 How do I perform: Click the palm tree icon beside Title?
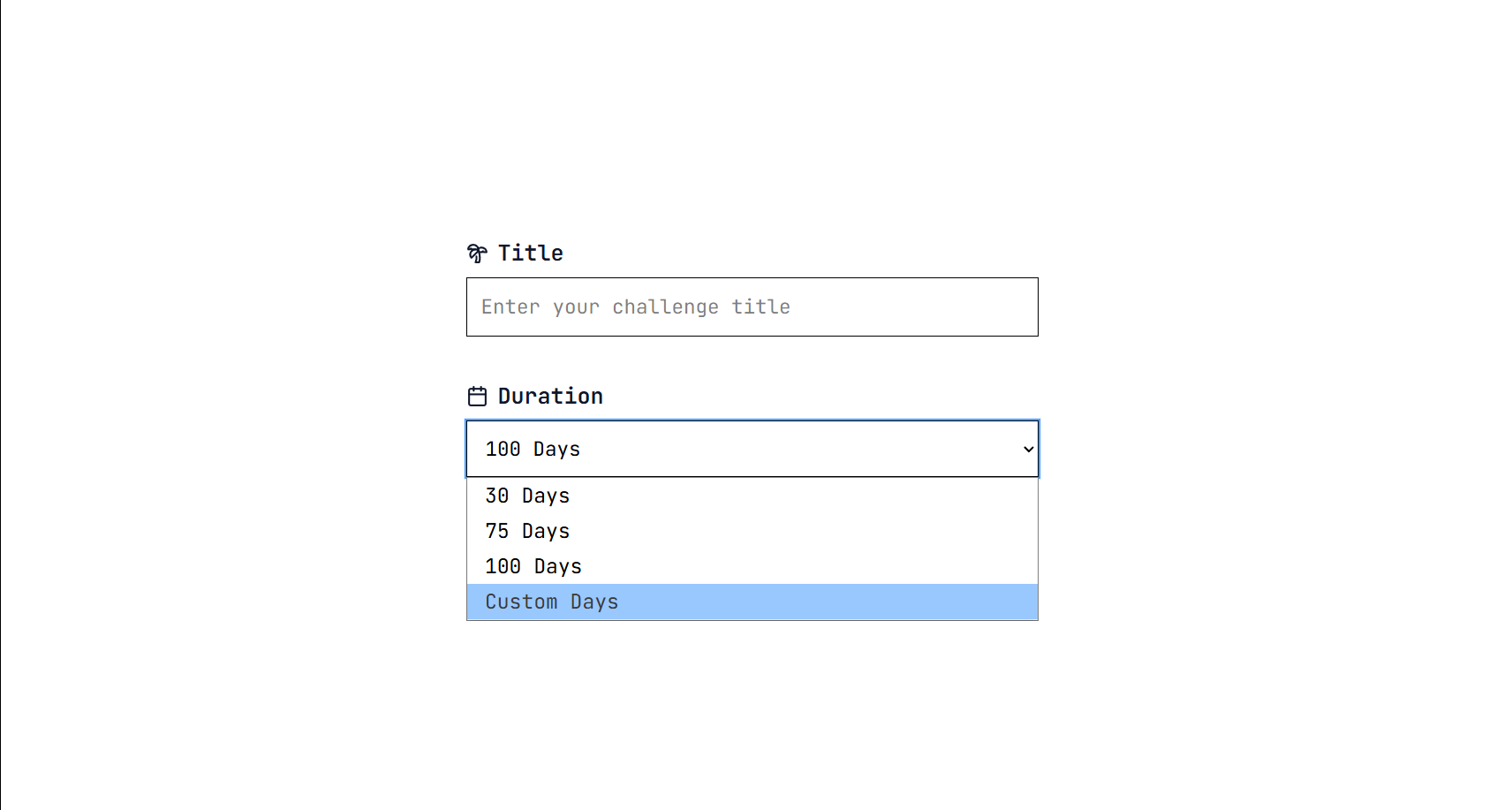pos(477,254)
